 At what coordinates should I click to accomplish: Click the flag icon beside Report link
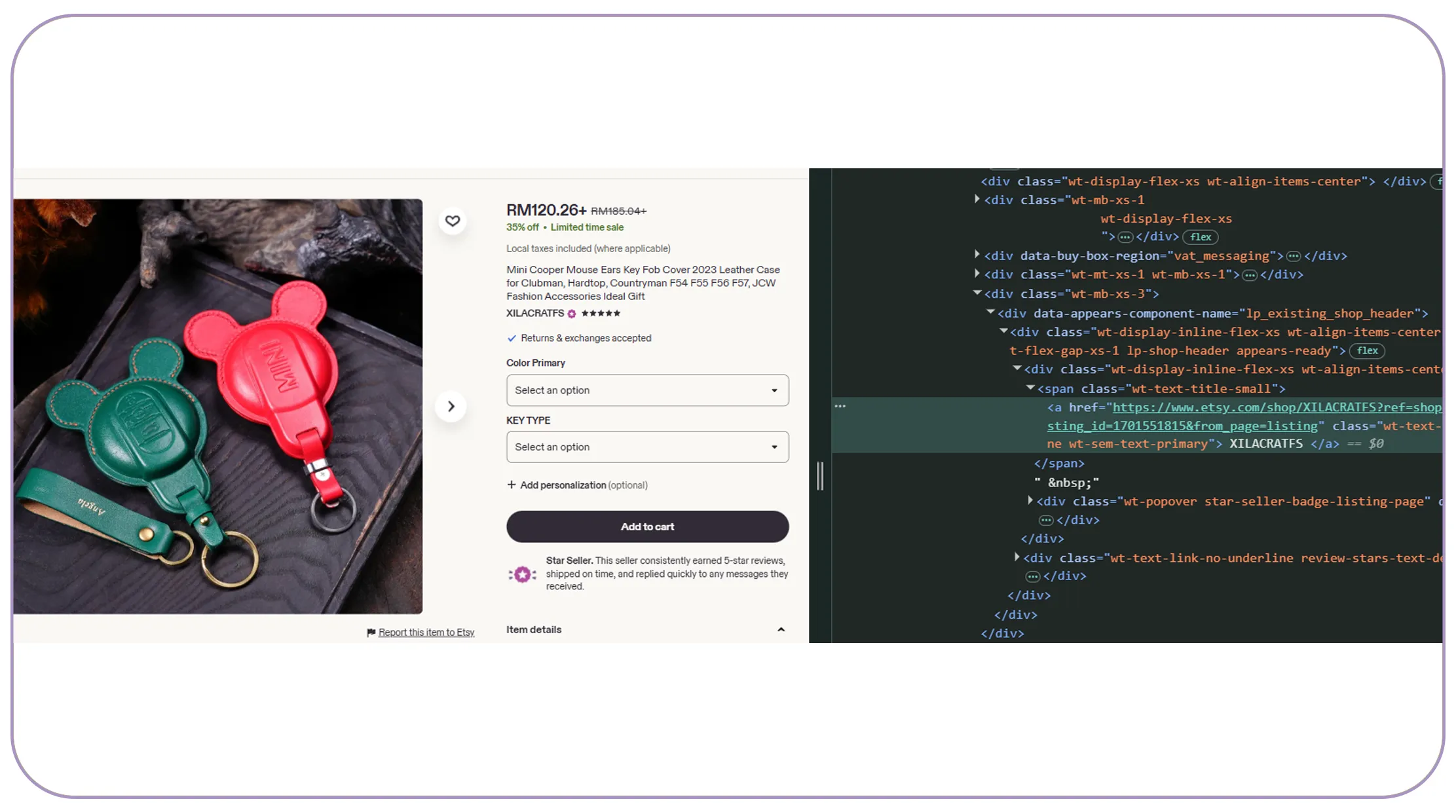371,633
